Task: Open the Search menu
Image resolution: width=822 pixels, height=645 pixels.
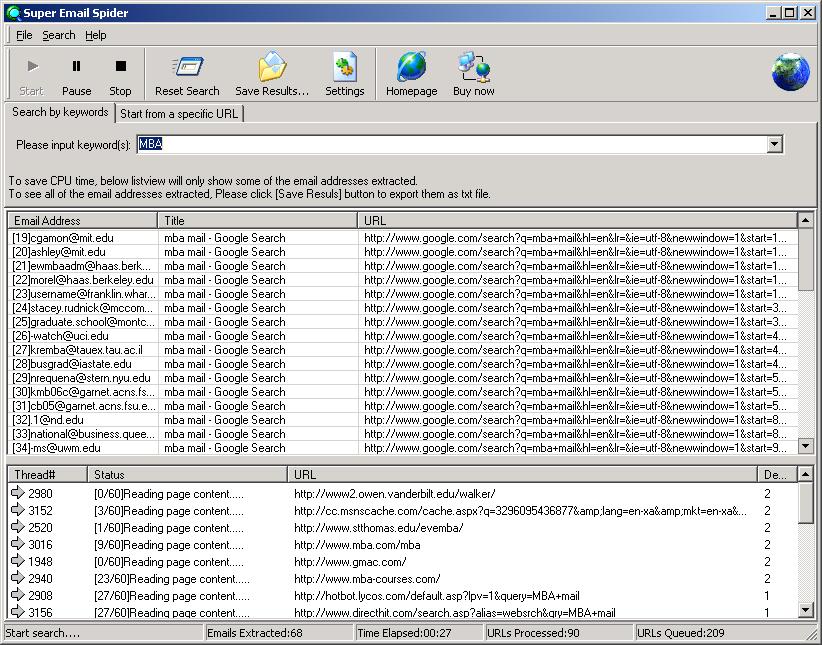Action: [x=58, y=35]
